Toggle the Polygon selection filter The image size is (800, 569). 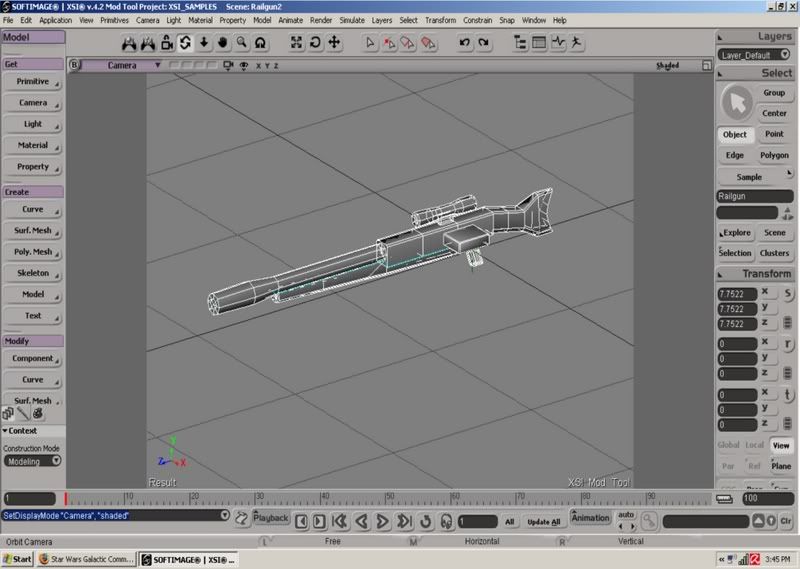(774, 155)
